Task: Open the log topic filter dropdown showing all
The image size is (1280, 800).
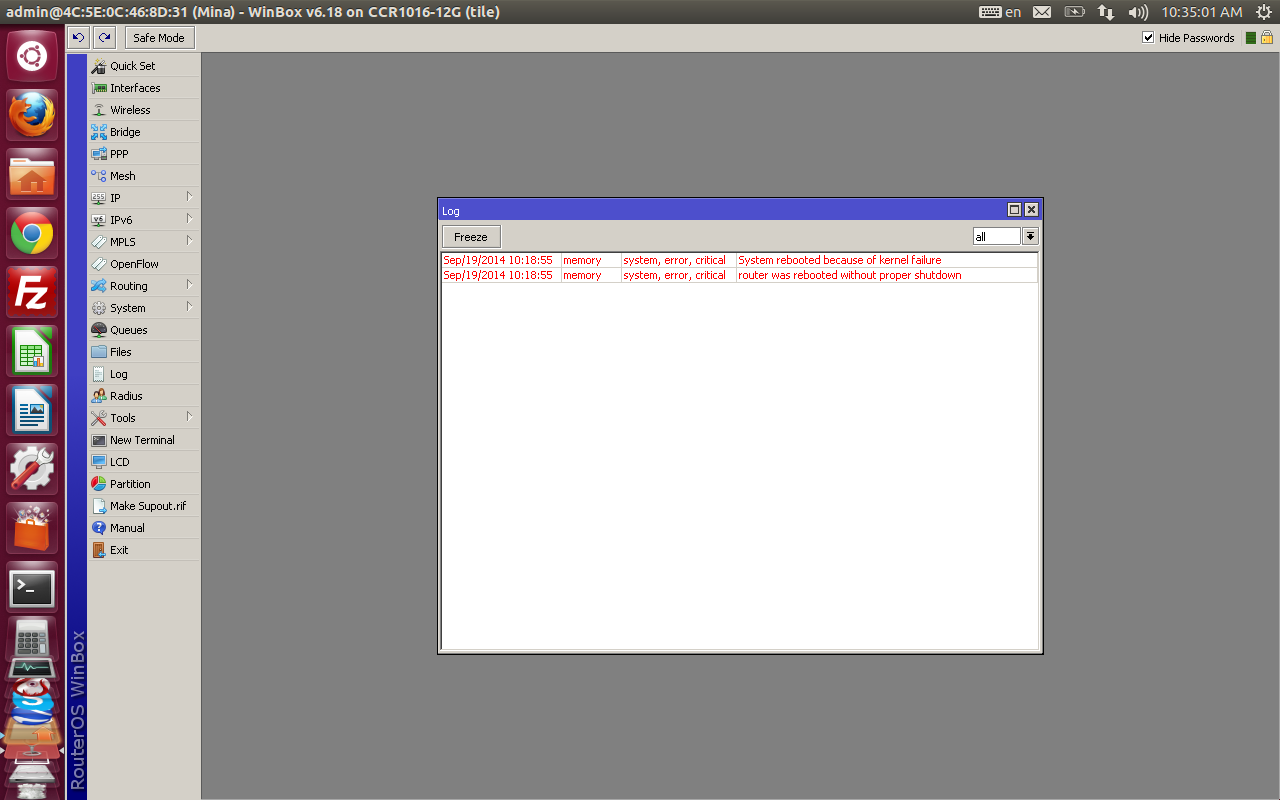Action: 1030,236
